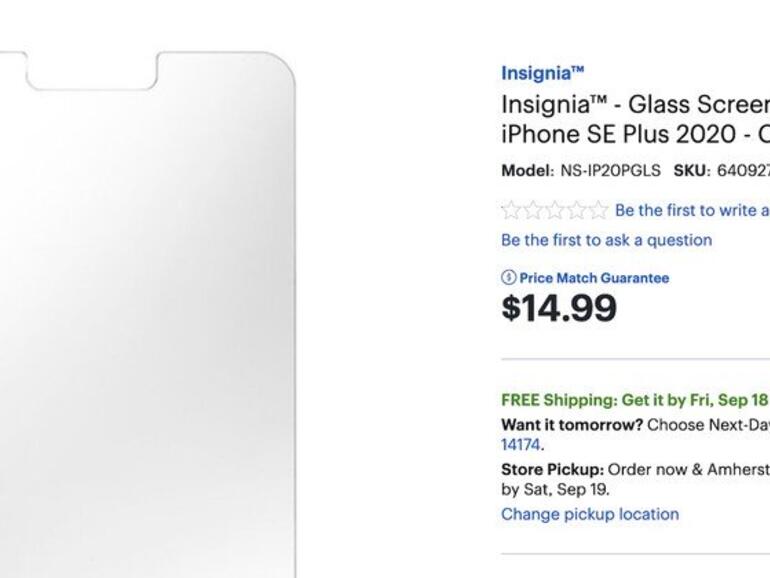
Task: Click the fifth empty rating star
Action: (598, 210)
